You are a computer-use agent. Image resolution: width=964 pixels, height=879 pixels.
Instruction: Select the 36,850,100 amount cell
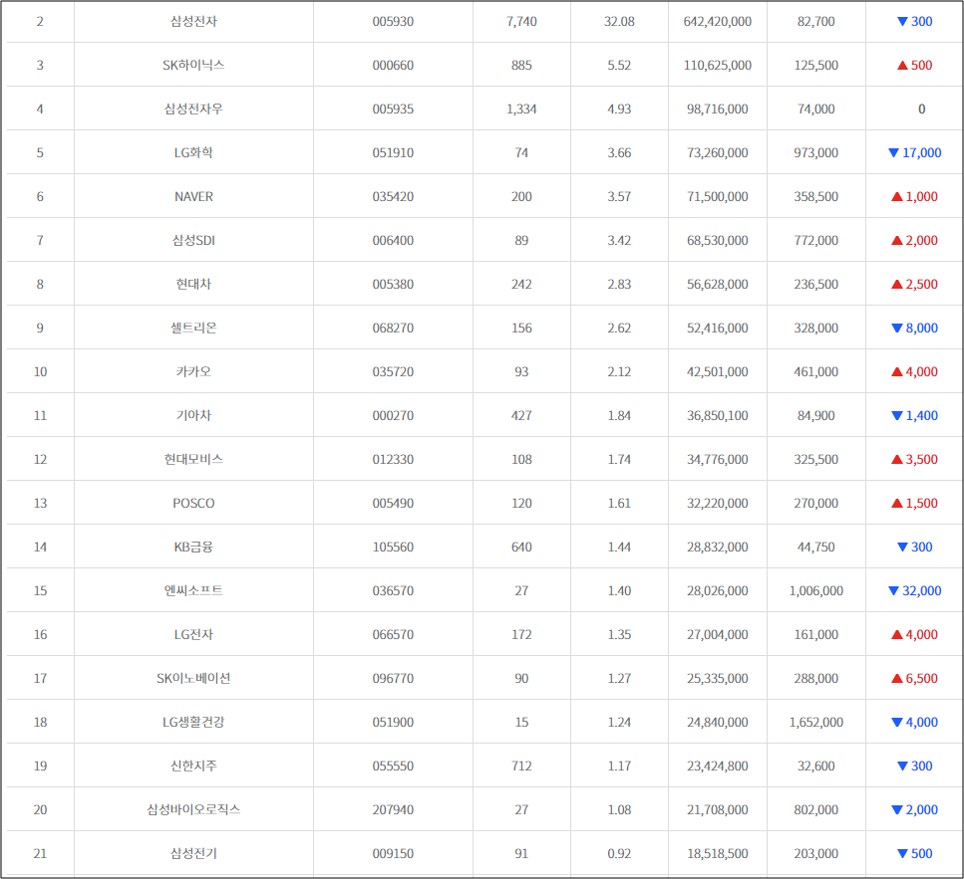[717, 416]
